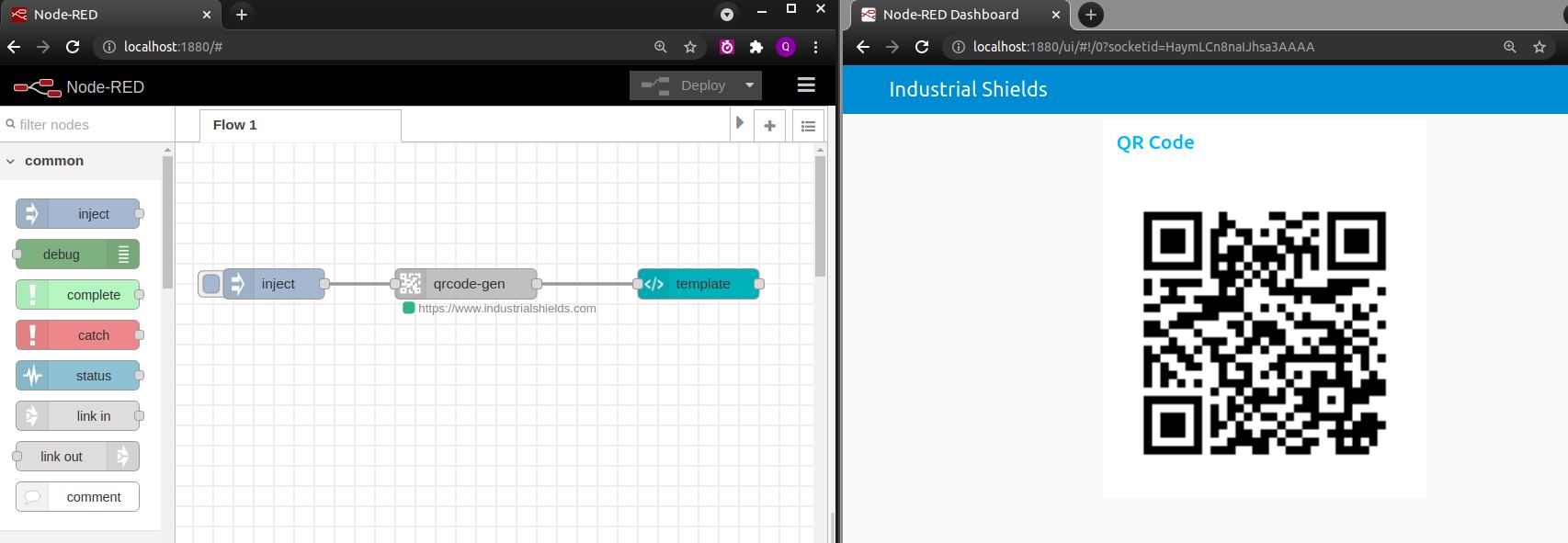Click the QR code image on dashboard
The width and height of the screenshot is (1568, 543).
pos(1265,333)
